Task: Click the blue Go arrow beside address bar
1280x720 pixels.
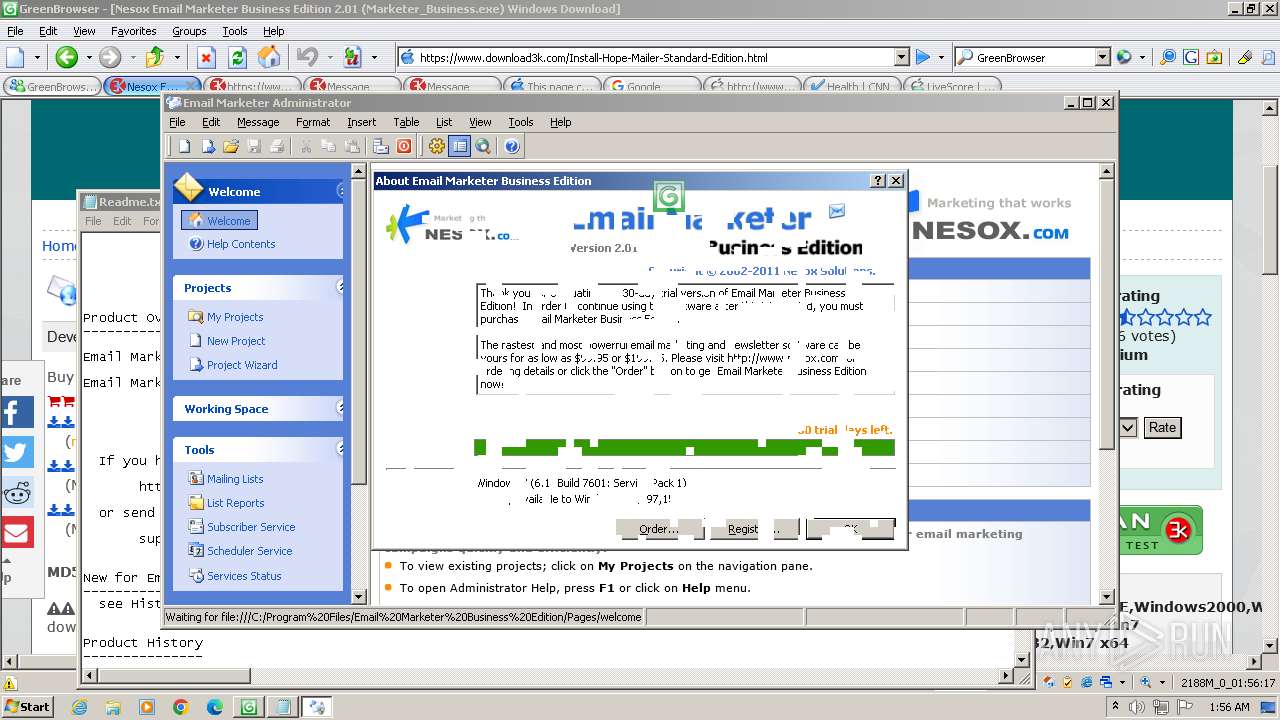Action: (923, 57)
